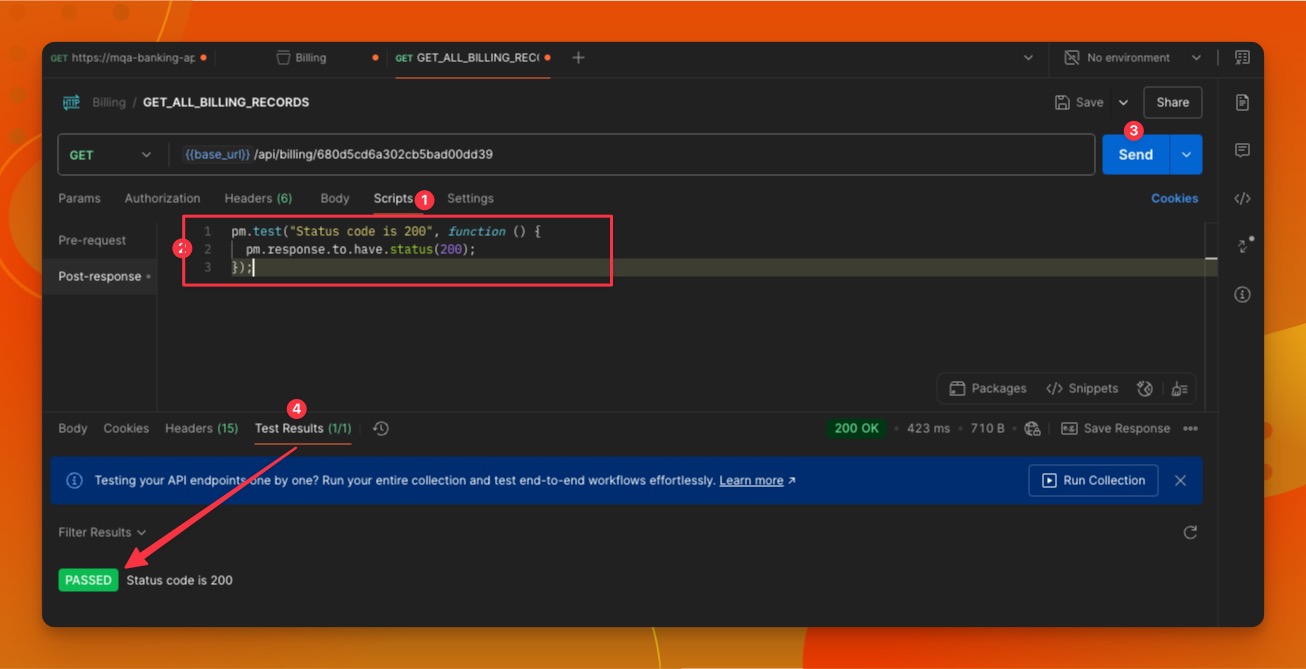Select the Scripts tab
1306x669 pixels.
click(393, 198)
